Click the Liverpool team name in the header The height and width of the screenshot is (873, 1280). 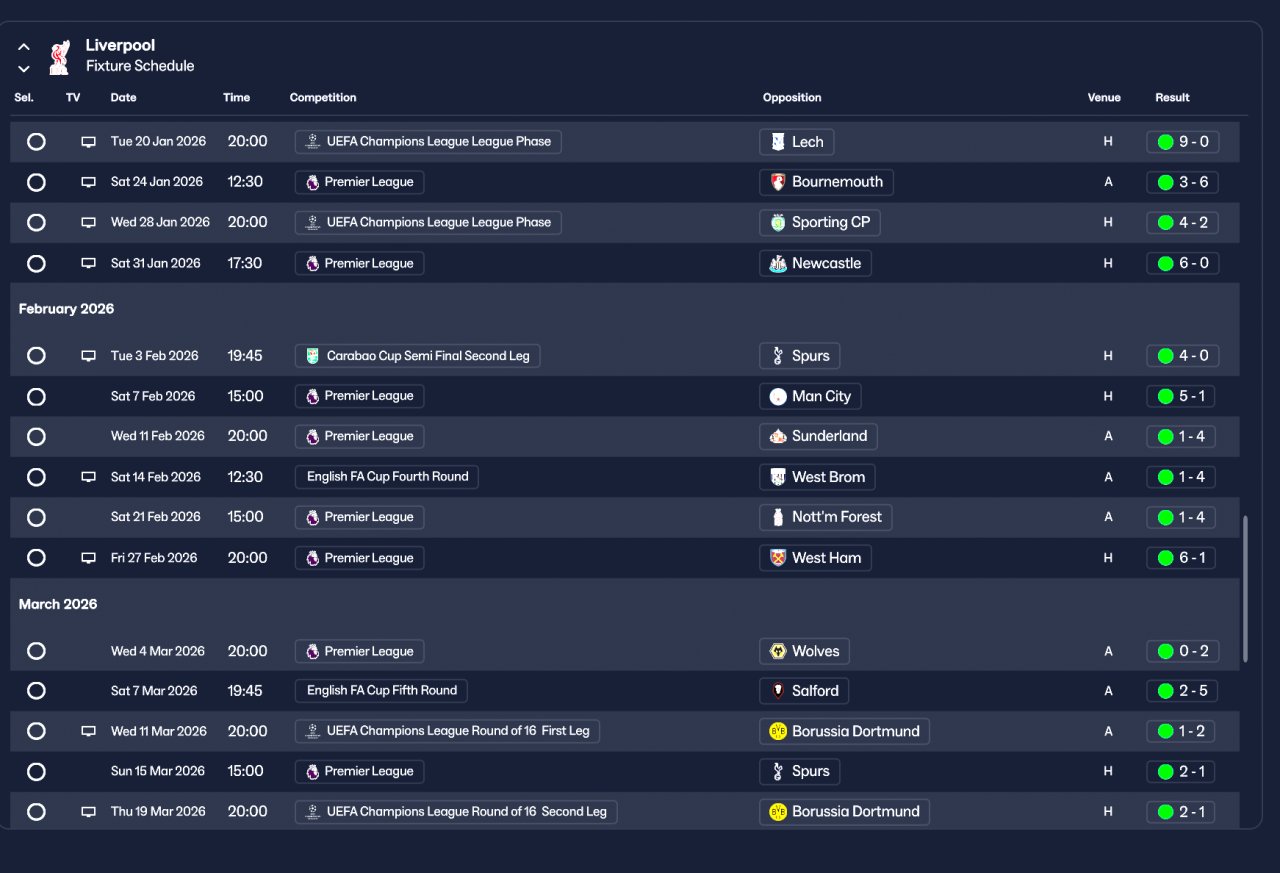point(120,45)
